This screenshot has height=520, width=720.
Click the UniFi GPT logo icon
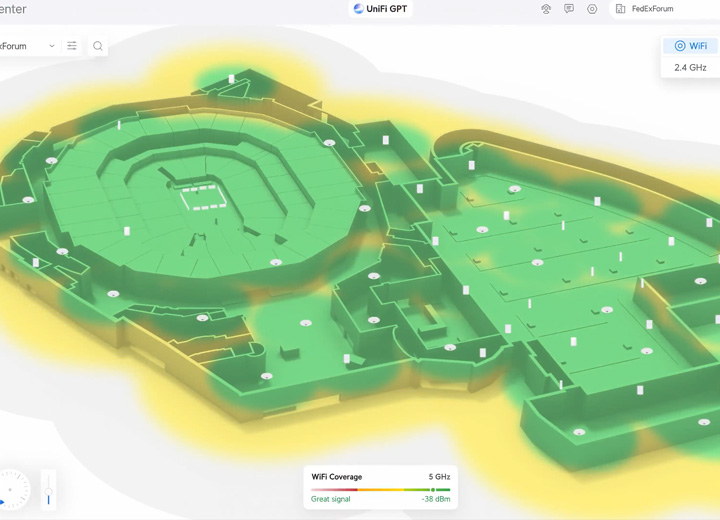(358, 9)
